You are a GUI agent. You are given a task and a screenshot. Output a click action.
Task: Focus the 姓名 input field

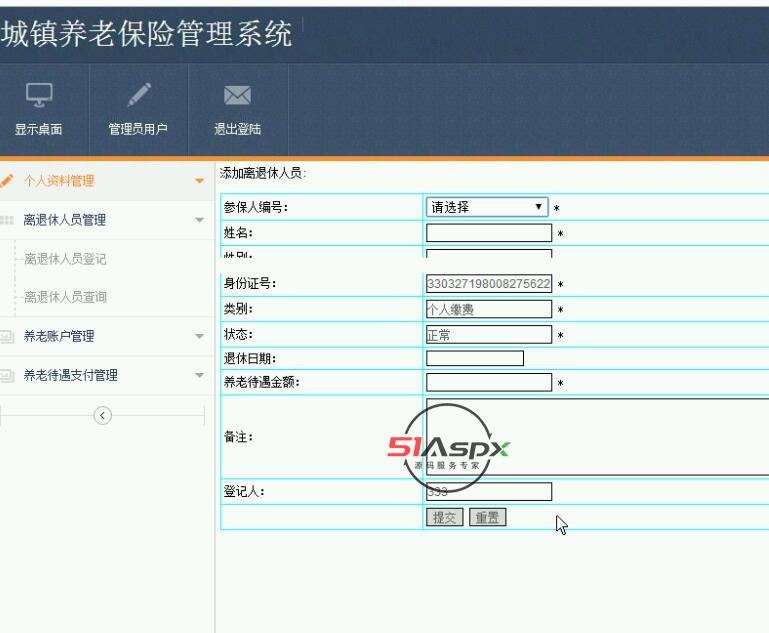coord(489,233)
